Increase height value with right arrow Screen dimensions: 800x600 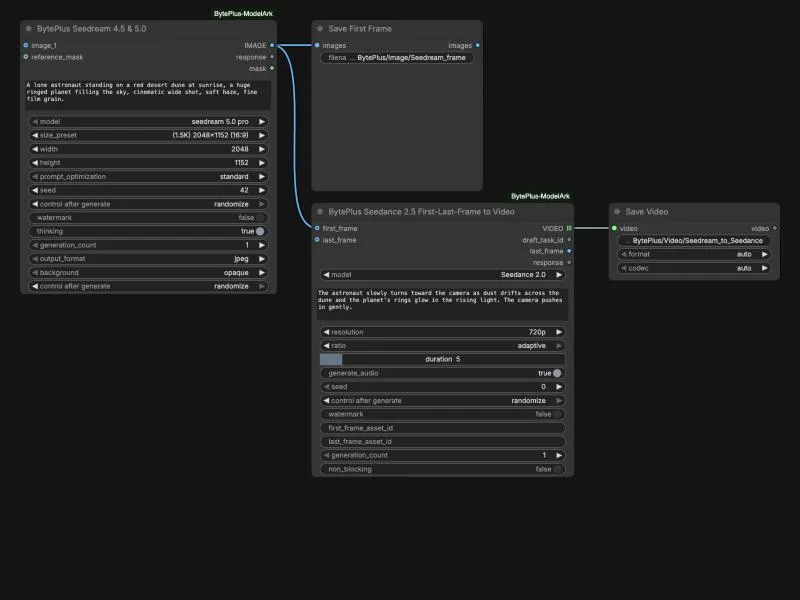point(262,163)
